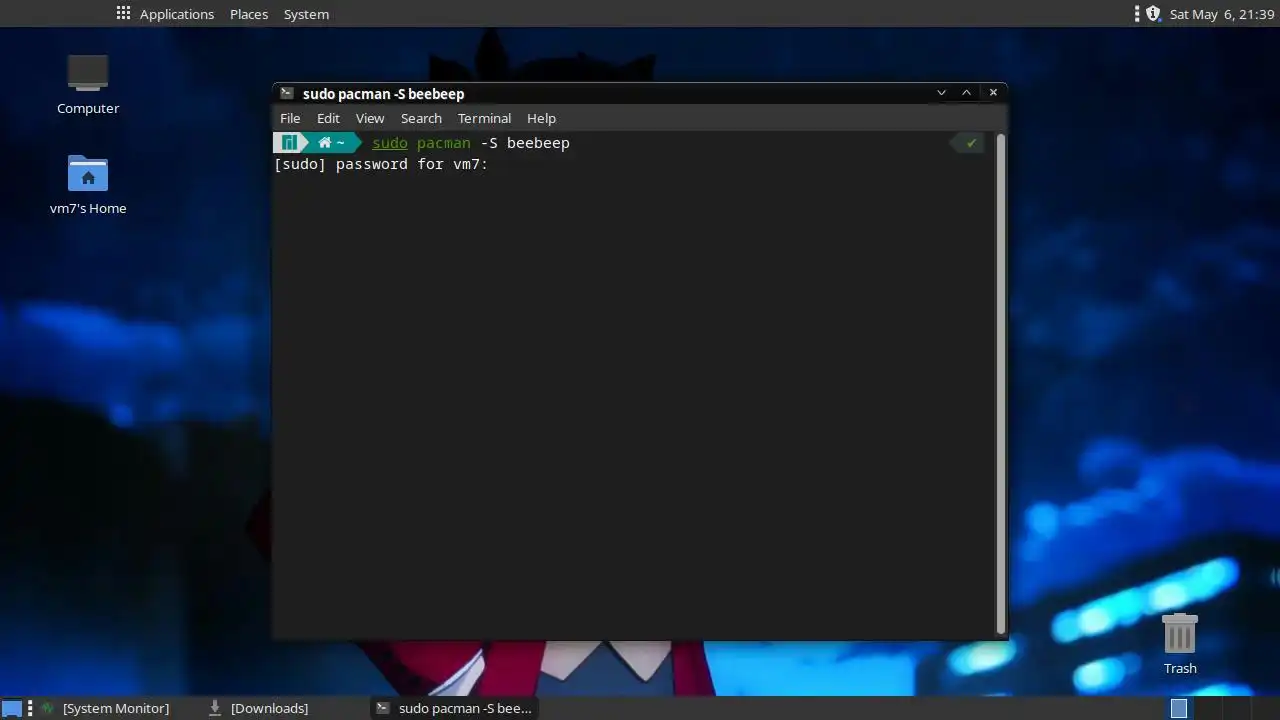Click the home segment of the shell prompt
The image size is (1280, 720).
(x=331, y=143)
